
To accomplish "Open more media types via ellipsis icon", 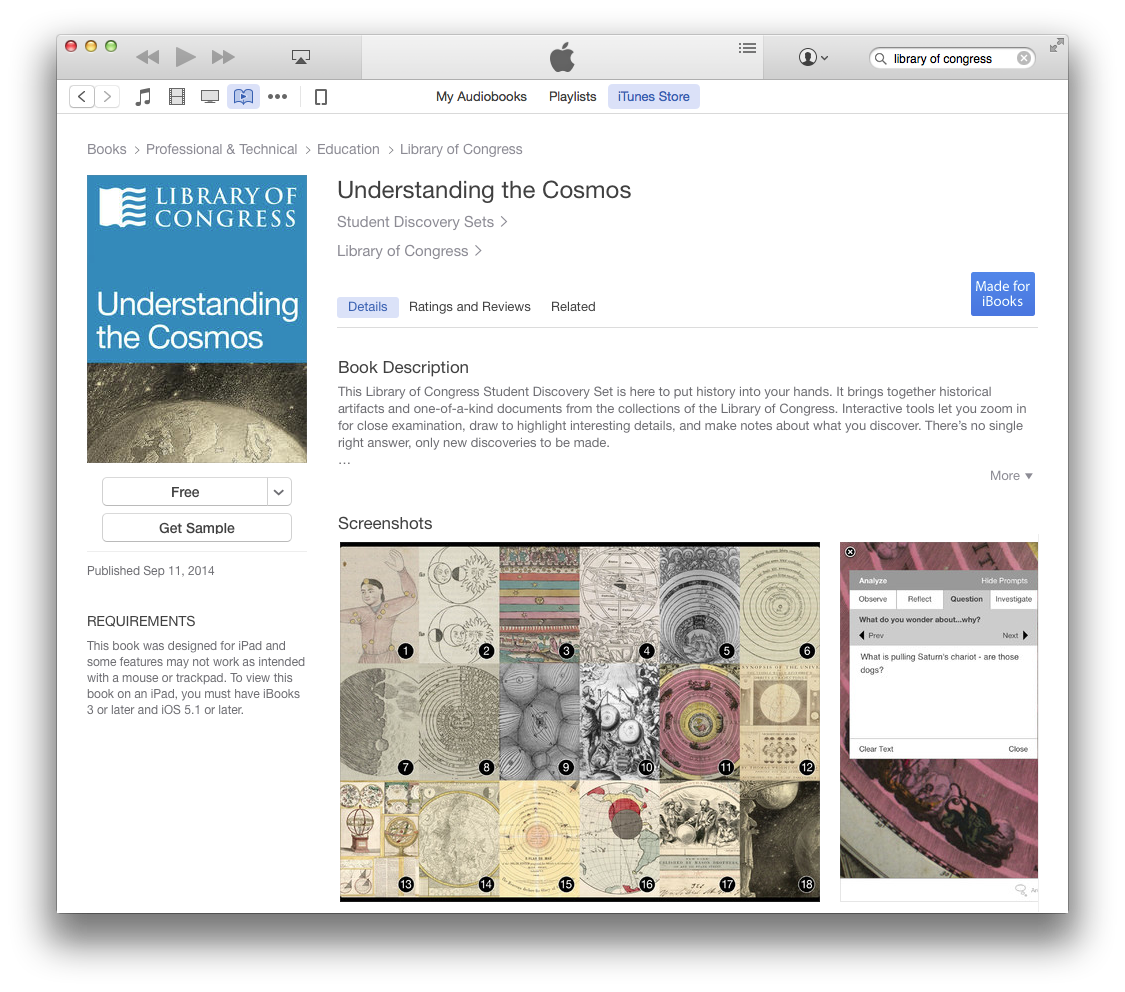I will (x=277, y=96).
